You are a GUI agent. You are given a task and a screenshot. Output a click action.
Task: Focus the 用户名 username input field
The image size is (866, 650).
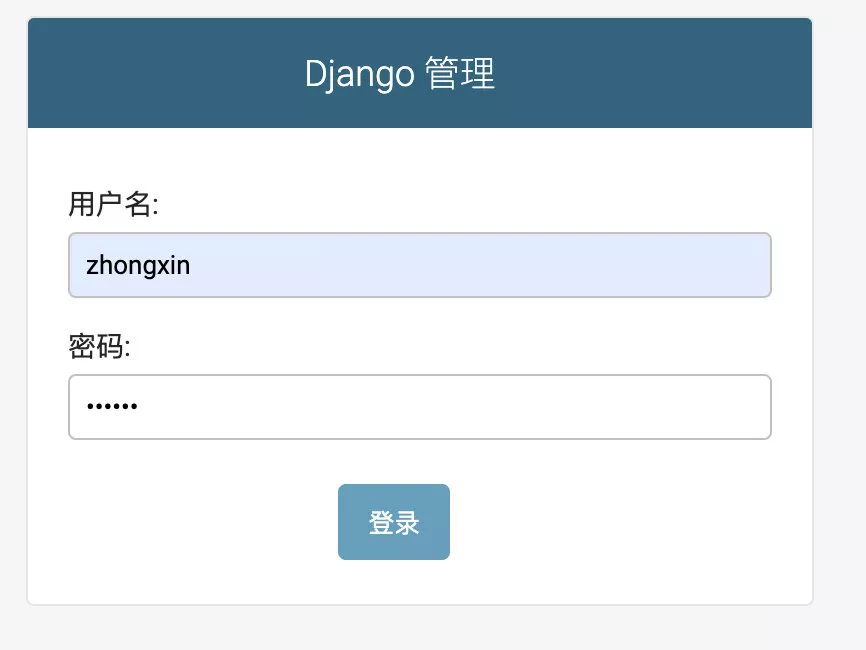419,265
